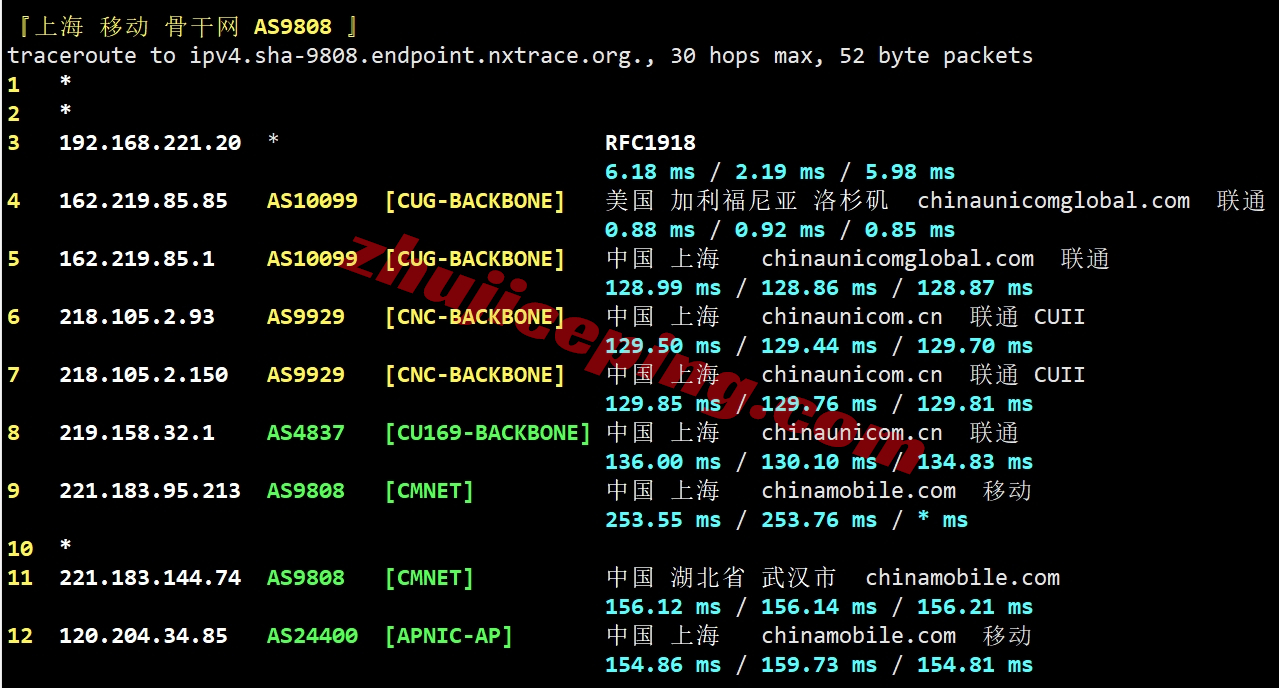Click latency value 154.81 ms
Image resolution: width=1279 pixels, height=688 pixels.
pos(975,665)
